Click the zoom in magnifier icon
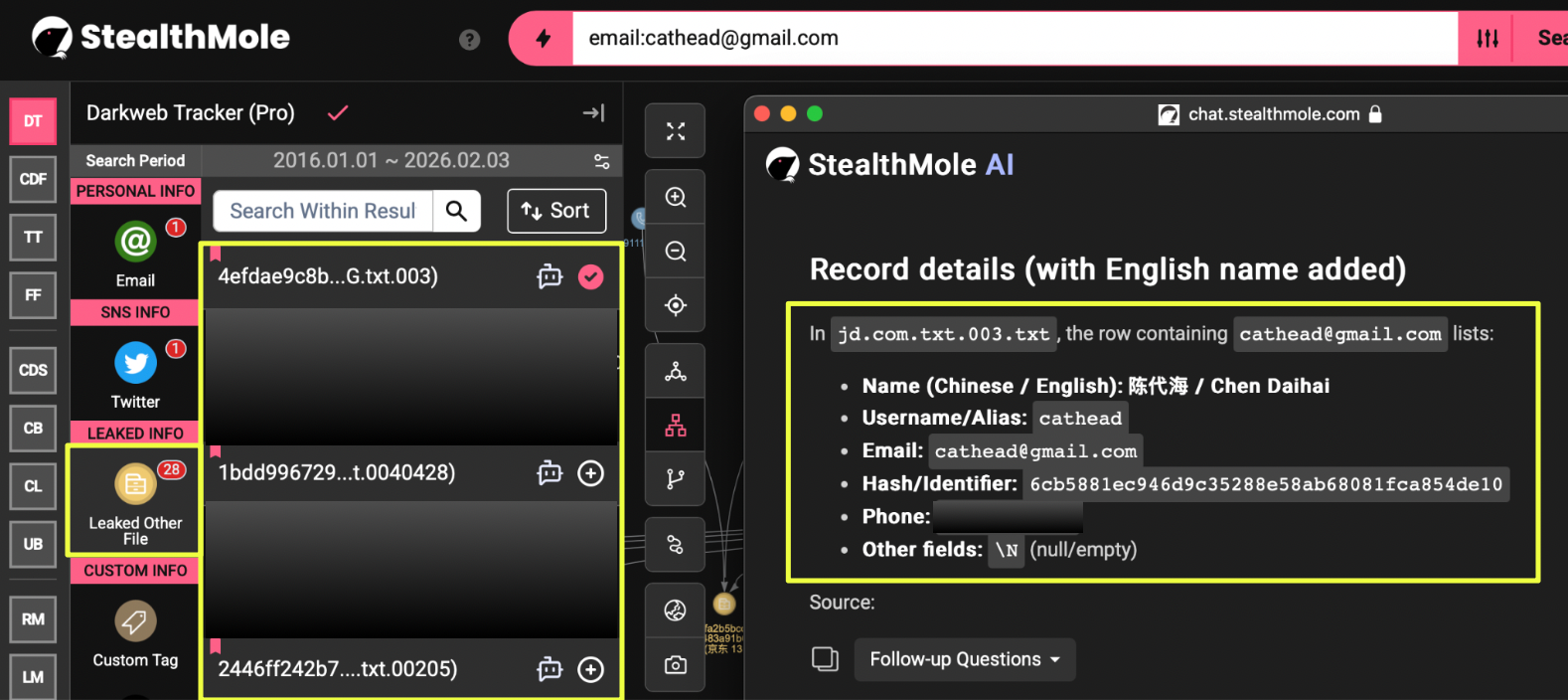The image size is (1568, 700). (676, 197)
